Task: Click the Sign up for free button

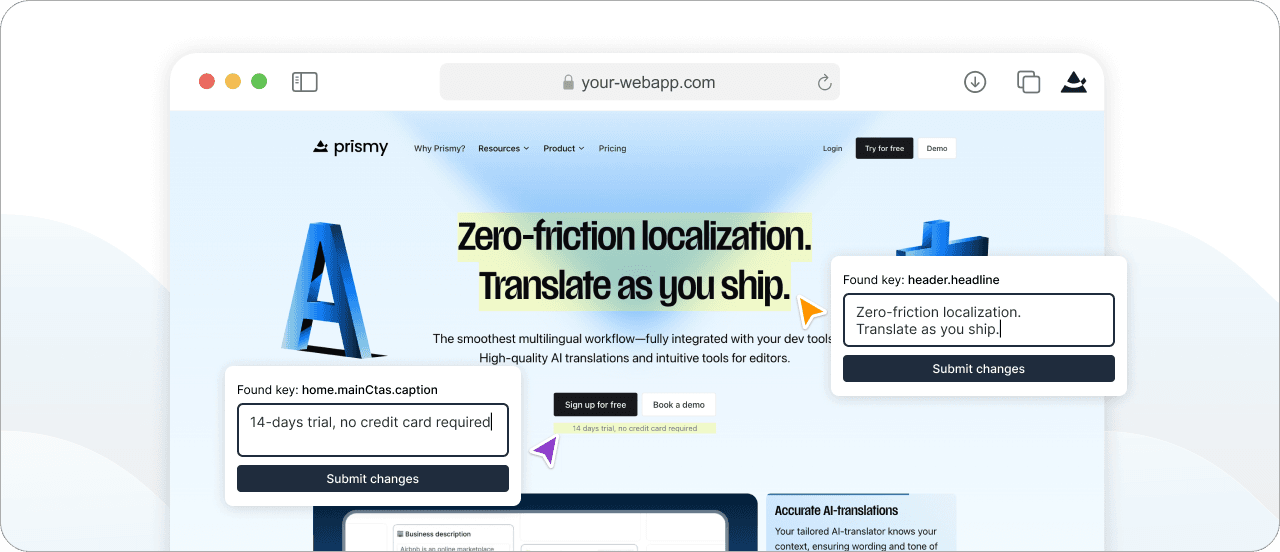Action: 595,405
